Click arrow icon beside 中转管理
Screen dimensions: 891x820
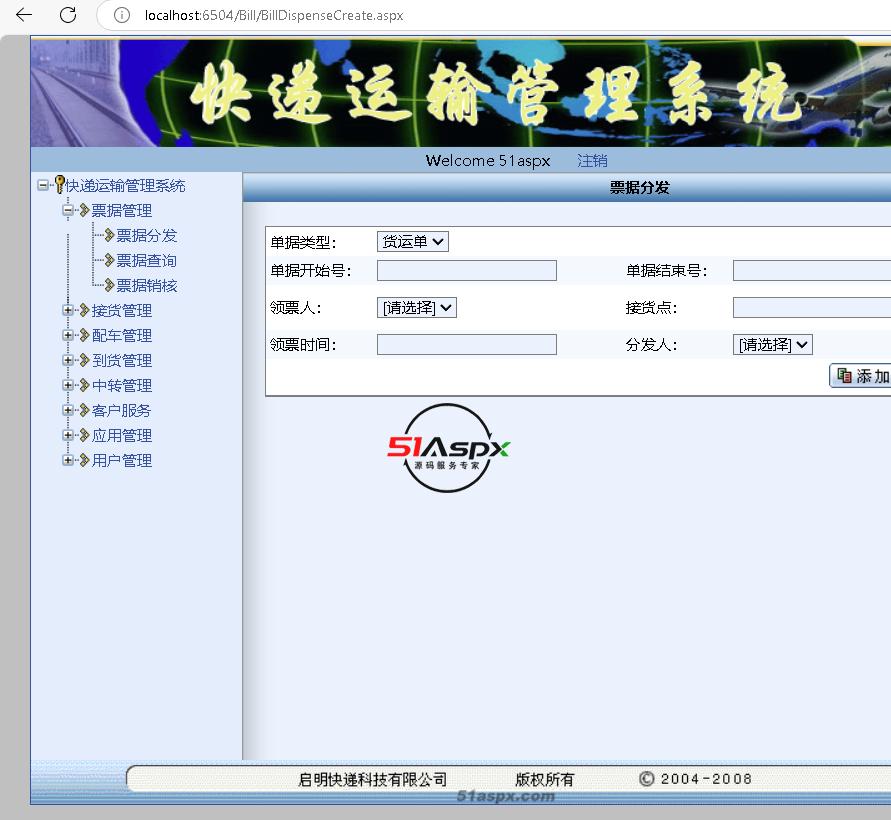tap(85, 385)
